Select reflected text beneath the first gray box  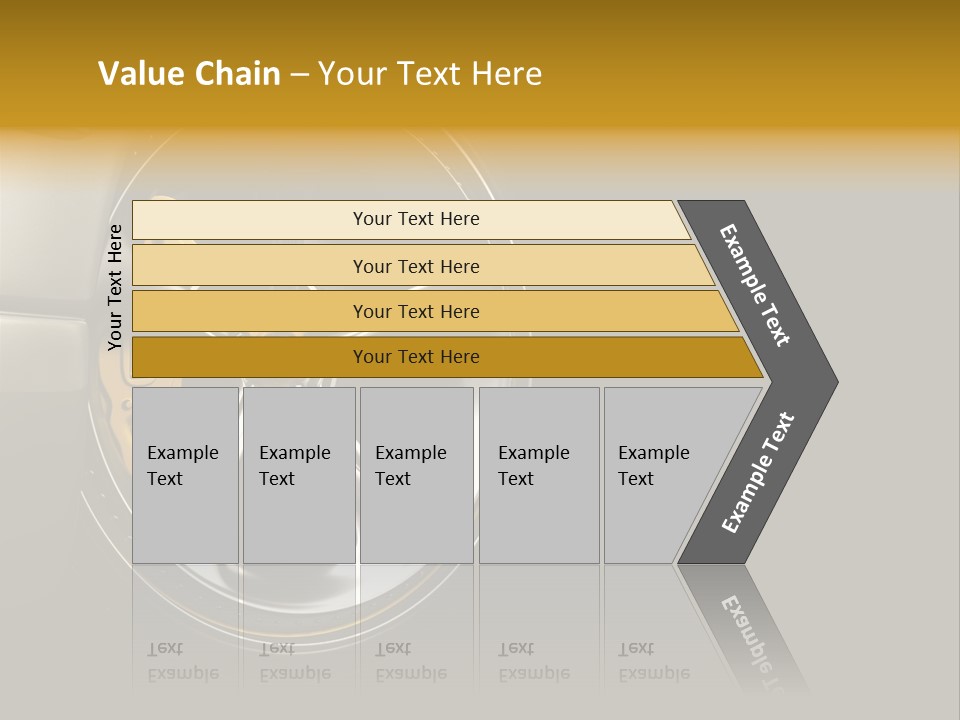[x=183, y=661]
